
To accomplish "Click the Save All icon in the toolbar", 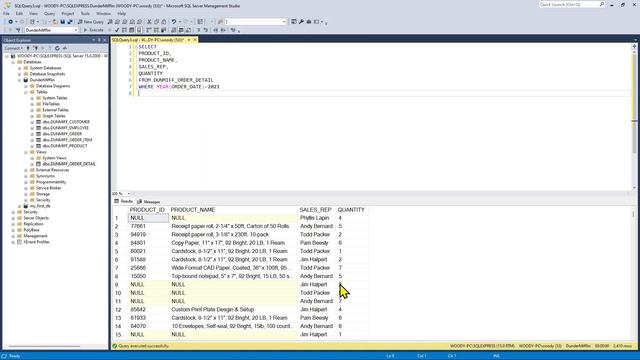I will click(x=70, y=22).
